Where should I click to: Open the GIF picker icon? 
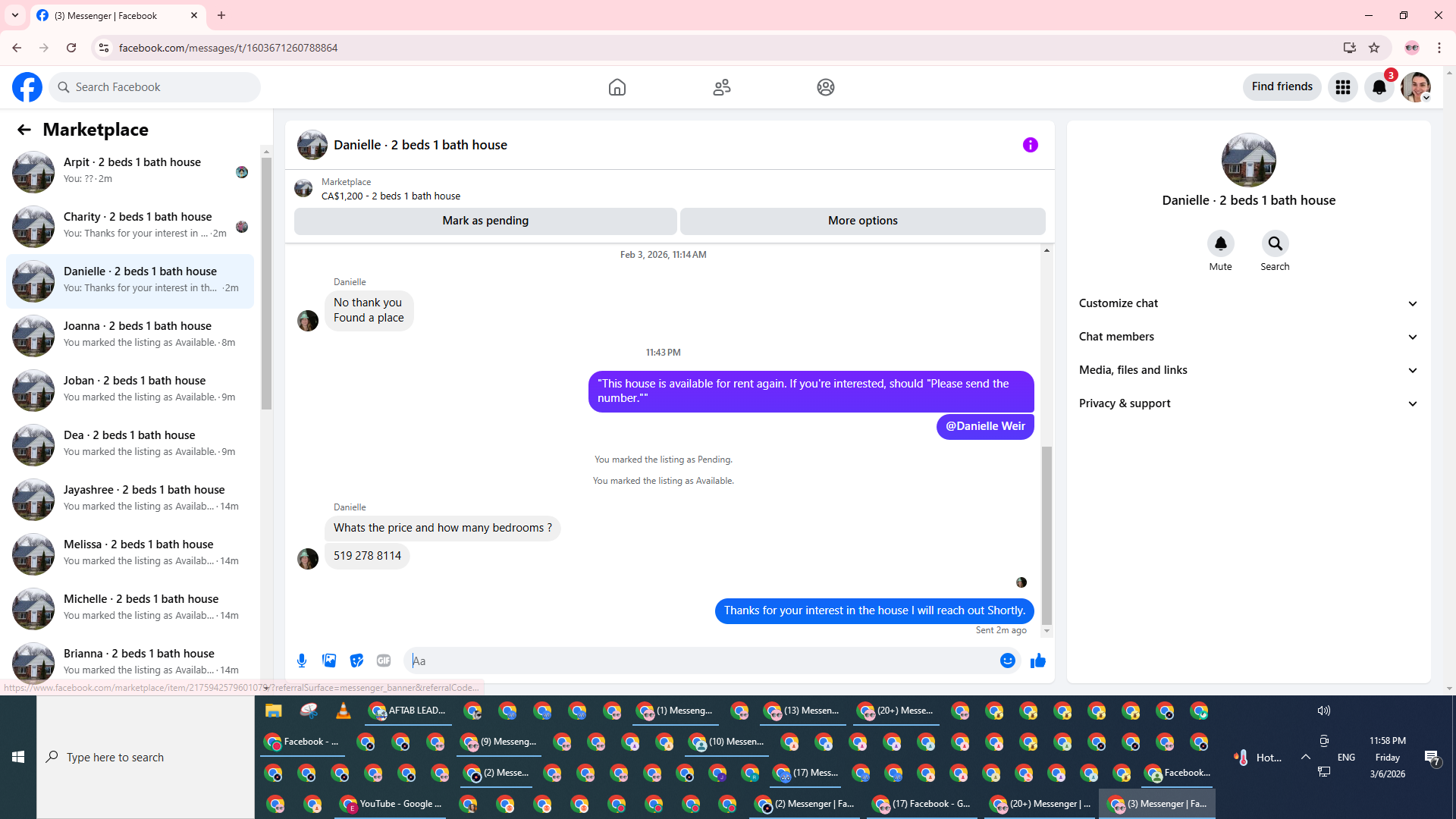point(384,661)
